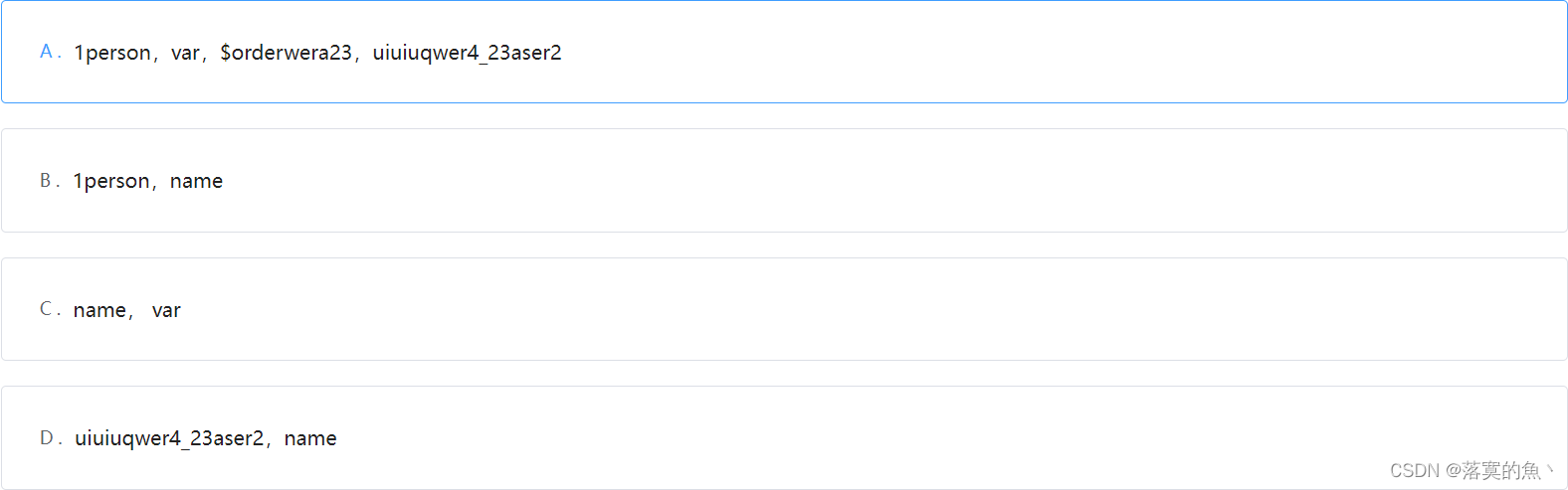Select answer option A
This screenshot has width=1568, height=490.
(784, 53)
